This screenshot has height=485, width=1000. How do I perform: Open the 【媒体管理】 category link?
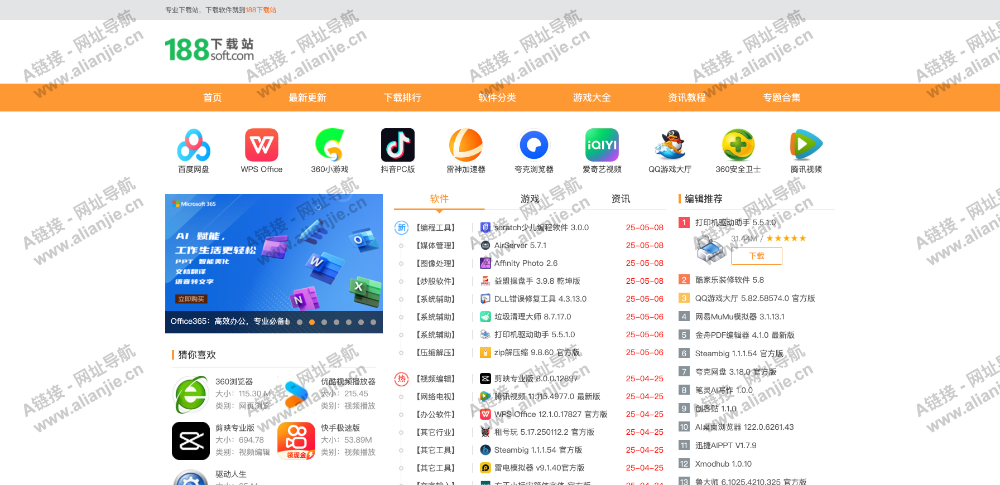(436, 245)
